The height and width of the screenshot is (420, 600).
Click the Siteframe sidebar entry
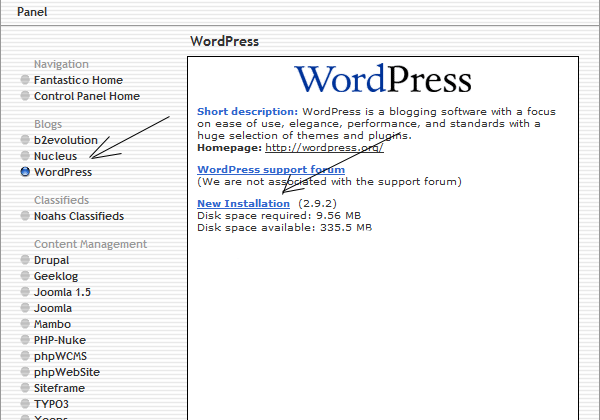pyautogui.click(x=59, y=388)
